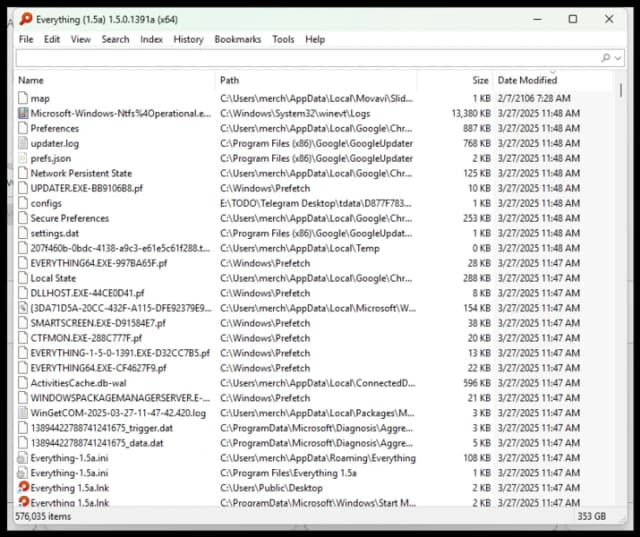Click the date 2/7/2106 7:28 AM
This screenshot has height=537, width=640.
pos(534,98)
